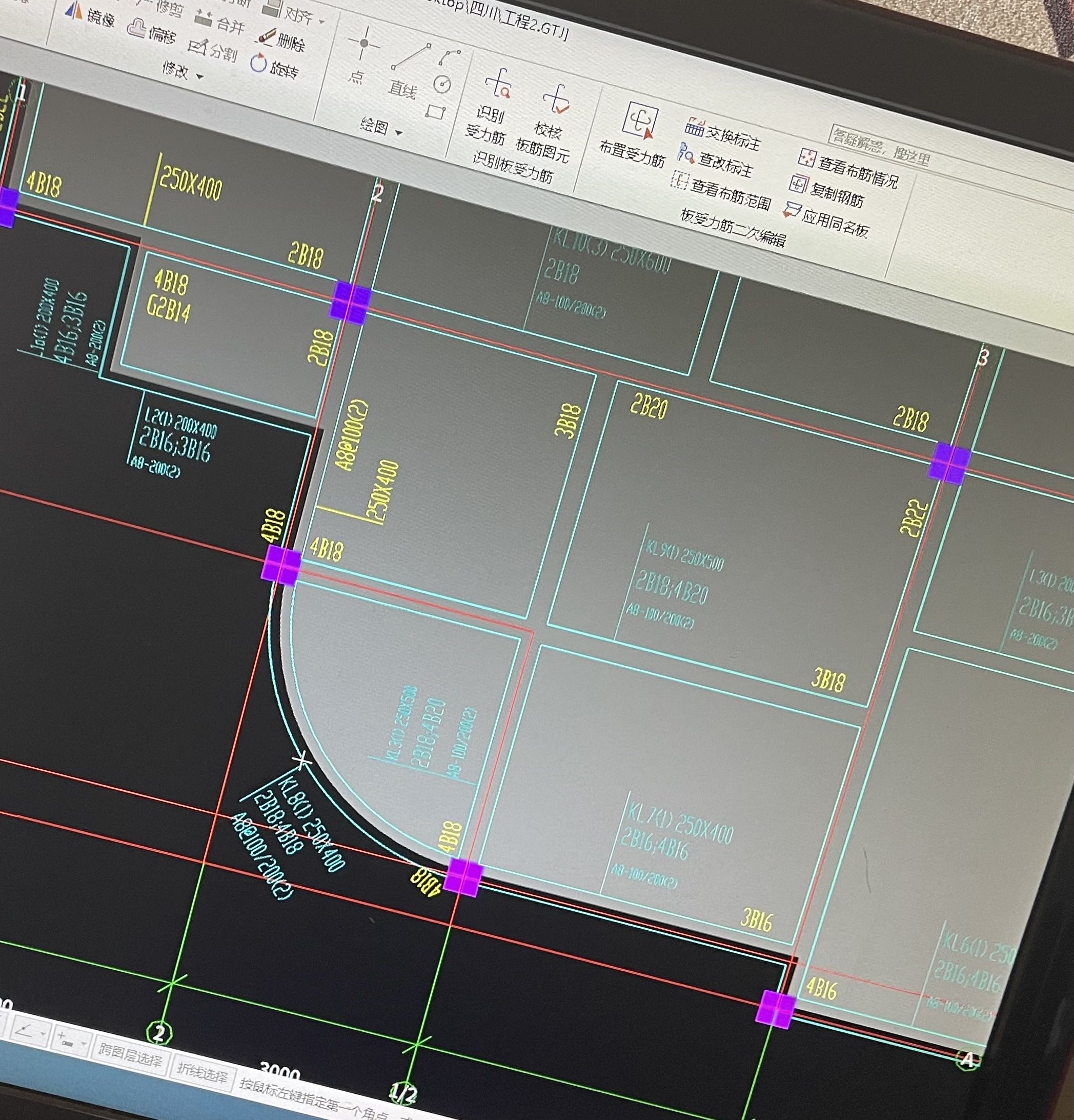Click the 板受力筋二次编辑 group label
Screen dimensions: 1074x1120
tap(733, 227)
